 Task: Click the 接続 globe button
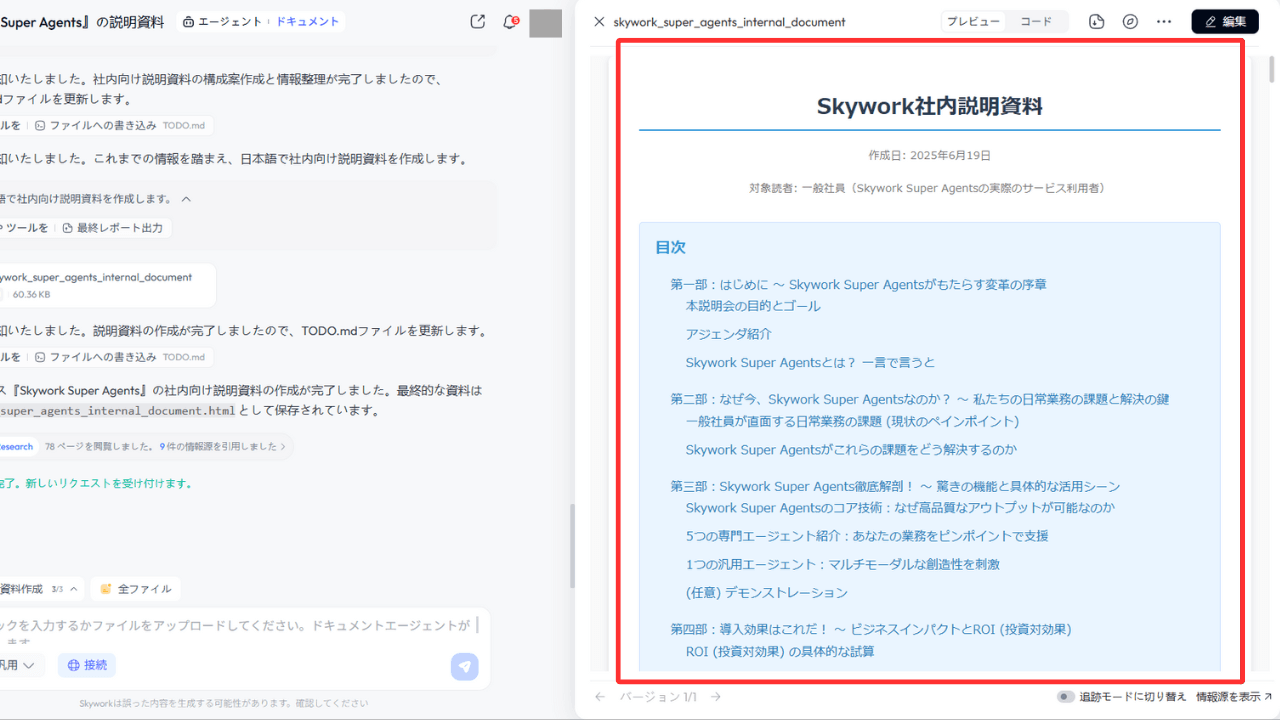[87, 665]
